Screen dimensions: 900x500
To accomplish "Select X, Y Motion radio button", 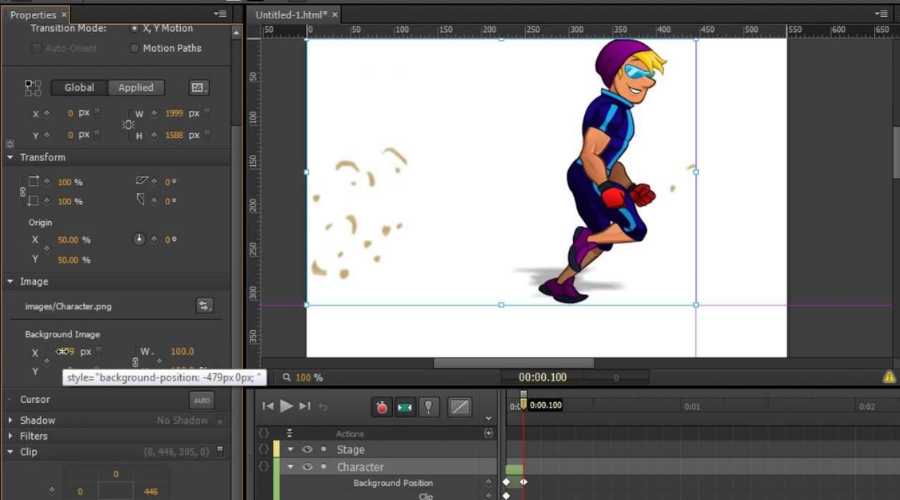I will click(x=134, y=28).
